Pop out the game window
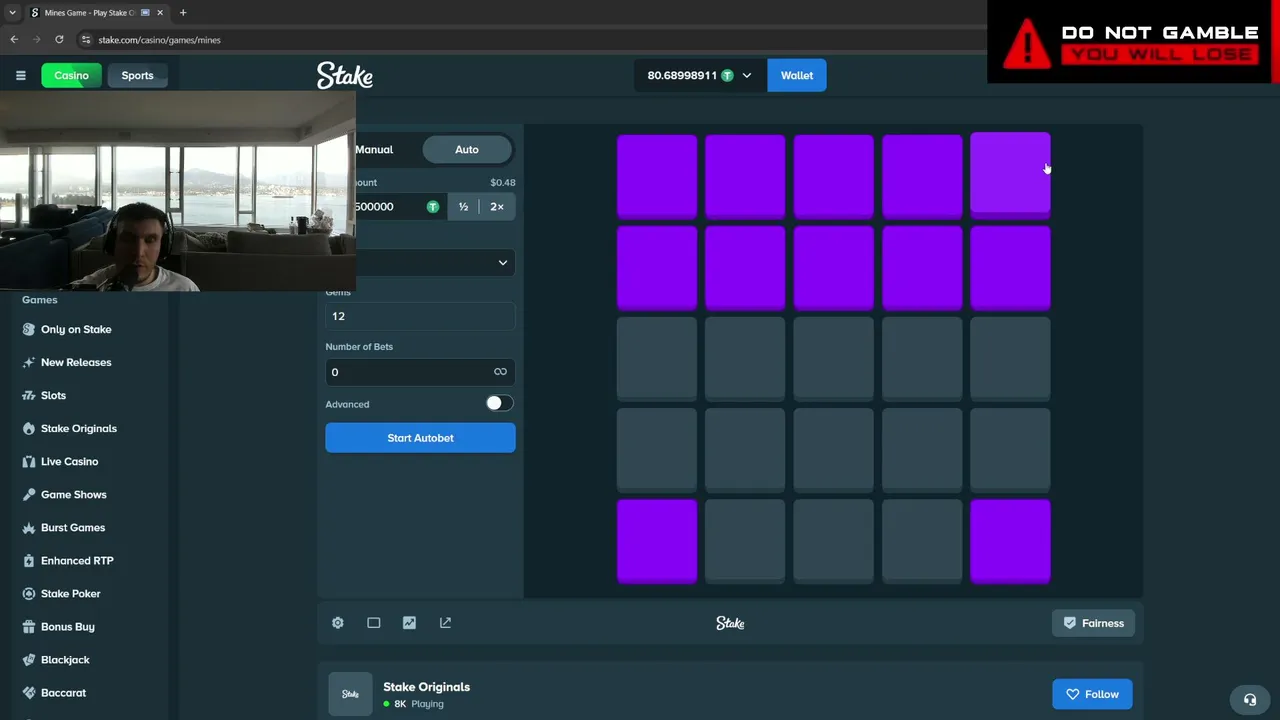This screenshot has height=720, width=1280. pyautogui.click(x=445, y=623)
